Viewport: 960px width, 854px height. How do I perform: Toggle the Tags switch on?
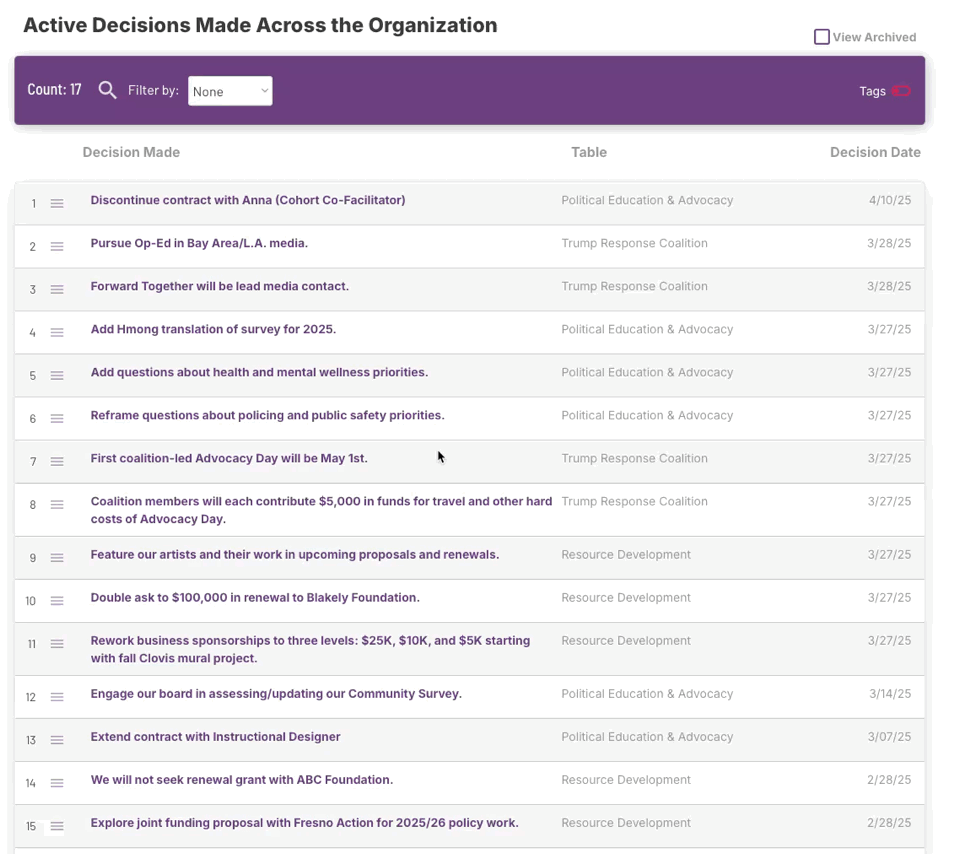[901, 91]
